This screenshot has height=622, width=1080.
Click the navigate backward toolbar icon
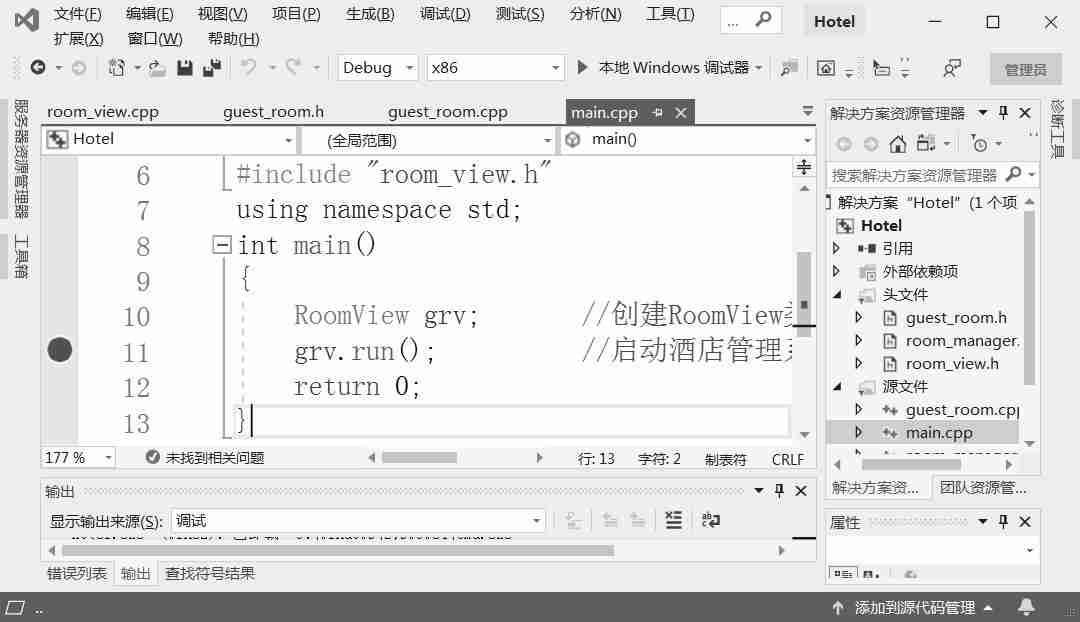point(38,68)
